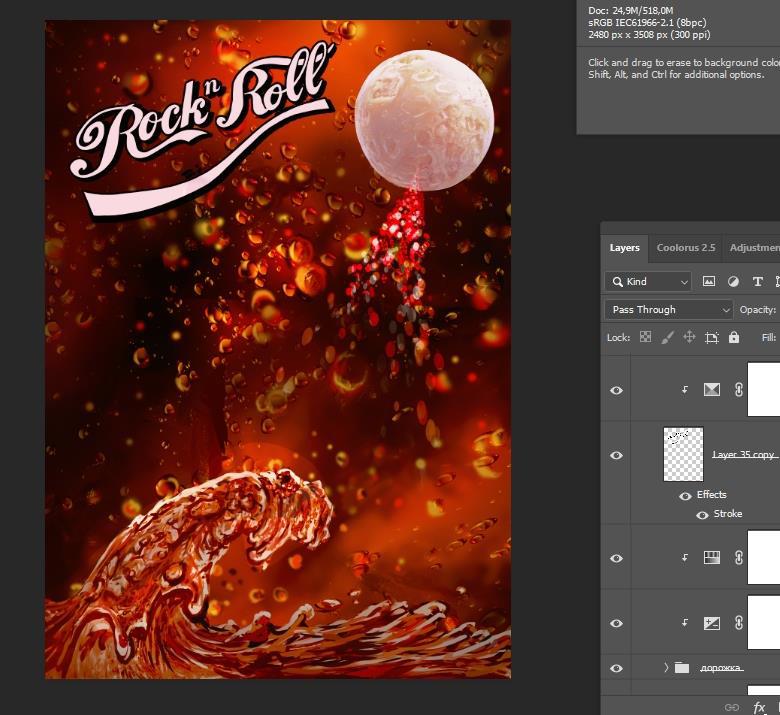Click the lock all padlock icon
The height and width of the screenshot is (715, 780).
click(x=734, y=338)
